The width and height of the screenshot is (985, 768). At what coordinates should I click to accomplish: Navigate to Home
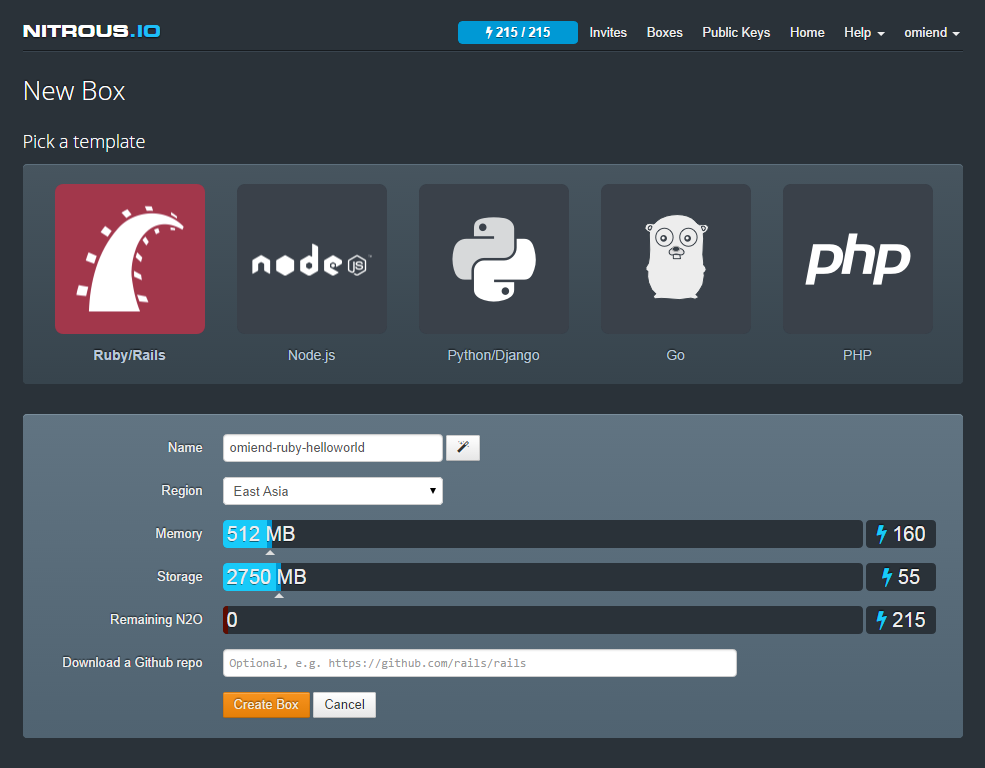(807, 33)
